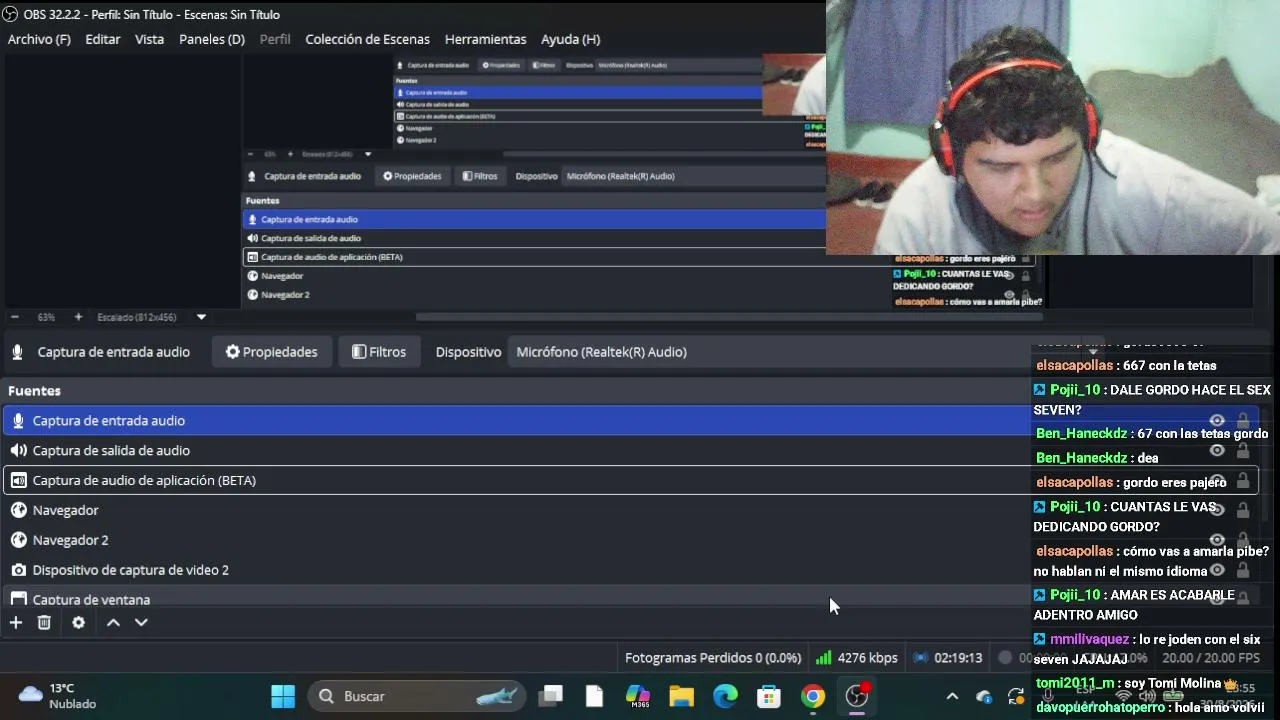Open the Herramientas menu
Screen dimensions: 1280x720
click(x=485, y=39)
